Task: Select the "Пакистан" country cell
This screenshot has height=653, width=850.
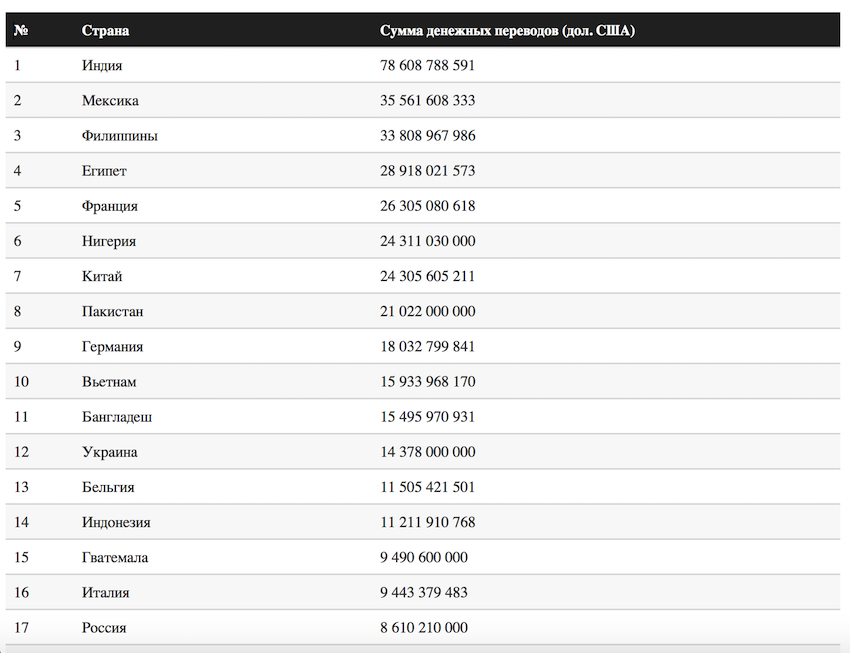Action: pos(112,311)
